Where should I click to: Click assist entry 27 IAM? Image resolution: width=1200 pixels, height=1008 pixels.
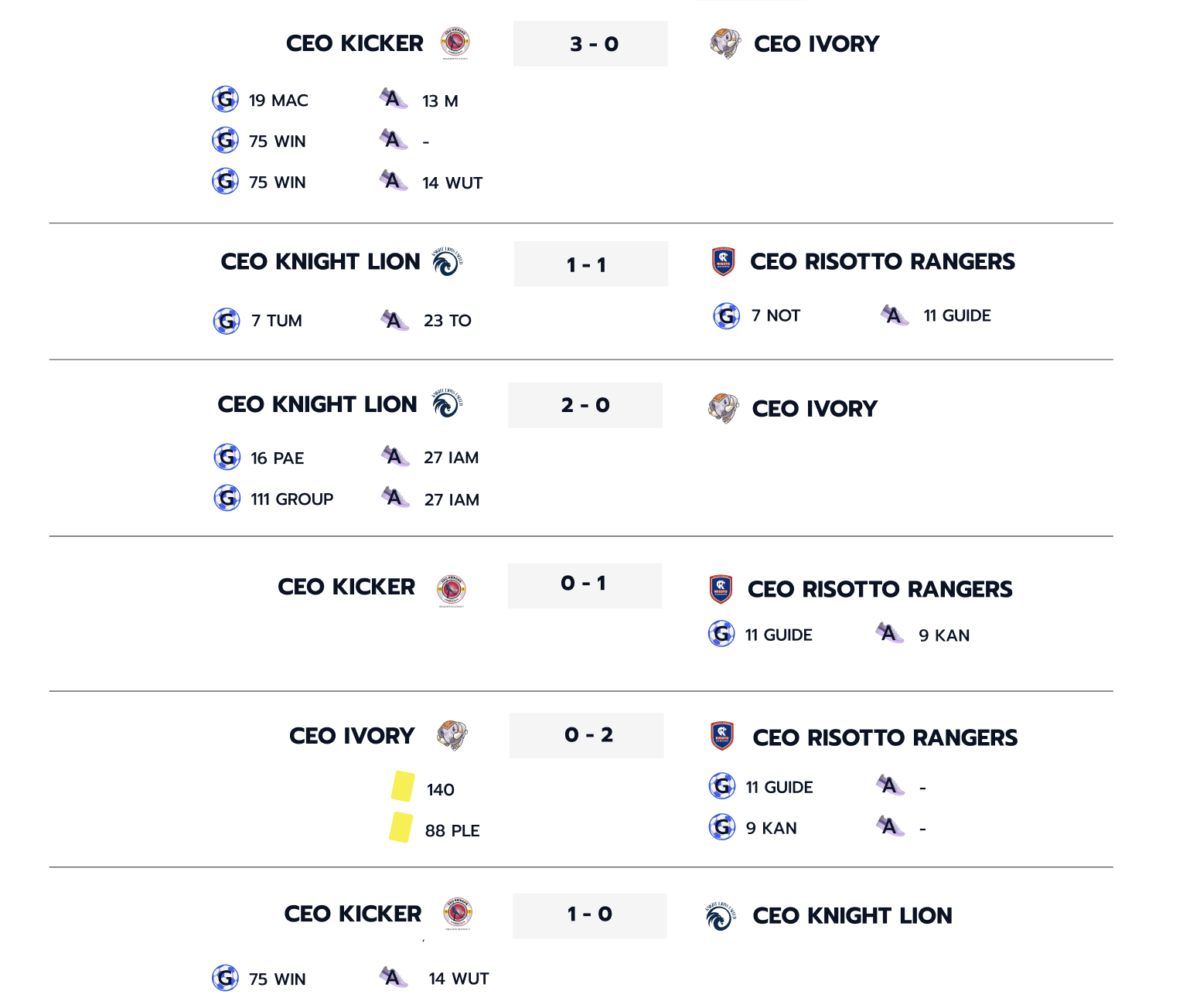(x=451, y=457)
